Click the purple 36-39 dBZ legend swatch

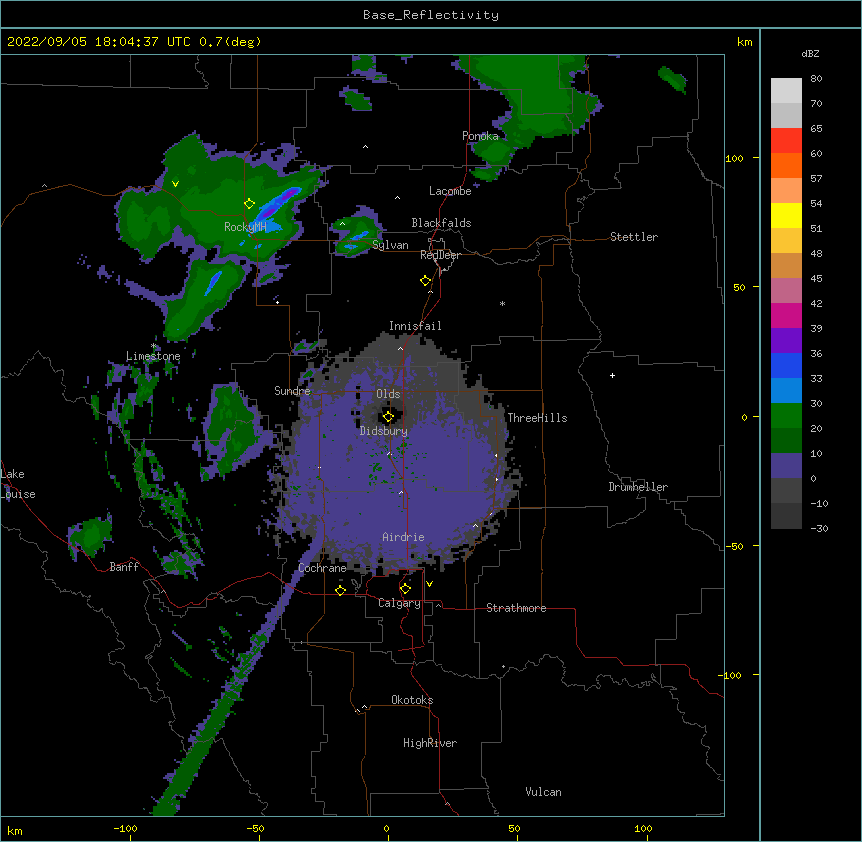click(786, 341)
